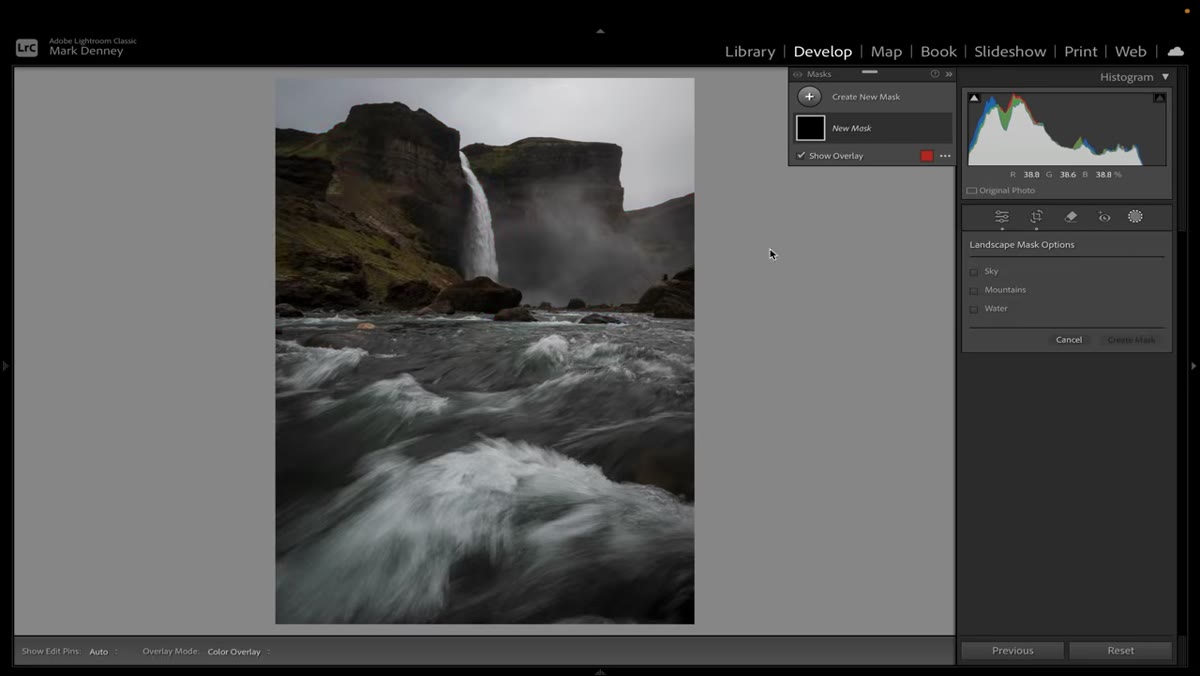Click the Lightroom Classic LrC logo
The height and width of the screenshot is (676, 1200).
[27, 47]
